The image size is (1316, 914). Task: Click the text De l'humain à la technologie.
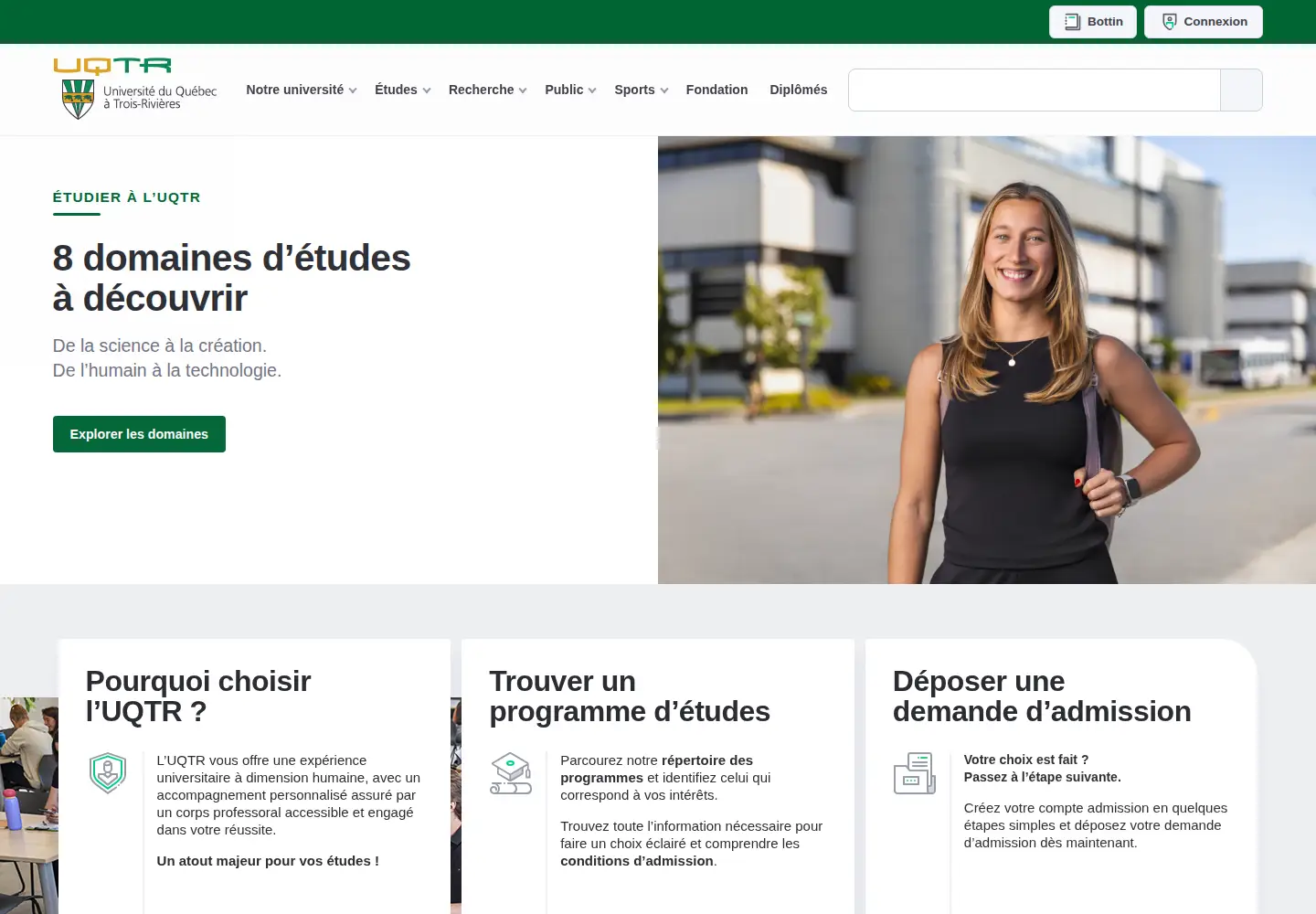point(167,370)
